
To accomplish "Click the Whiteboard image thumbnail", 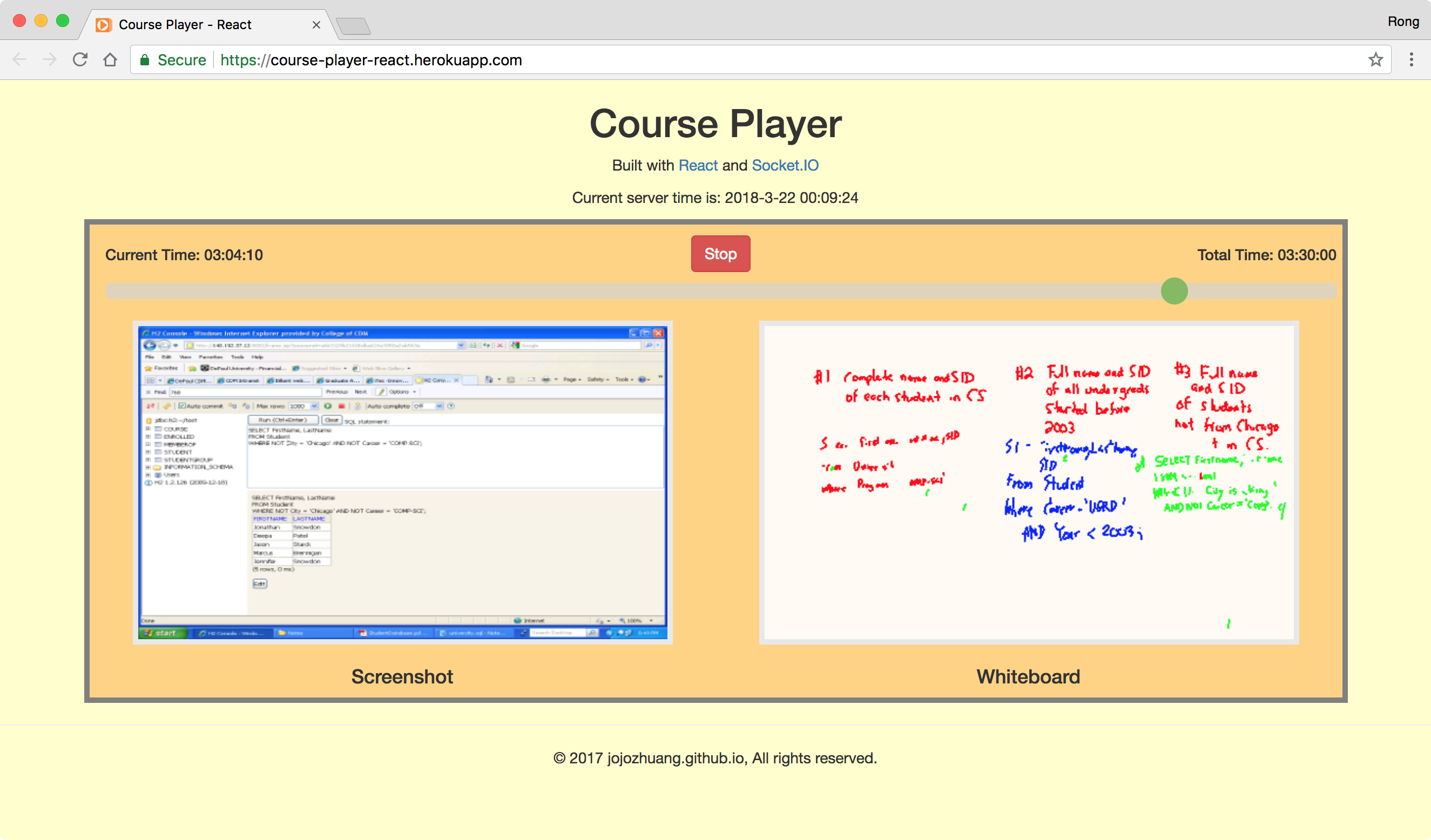I will point(1028,483).
